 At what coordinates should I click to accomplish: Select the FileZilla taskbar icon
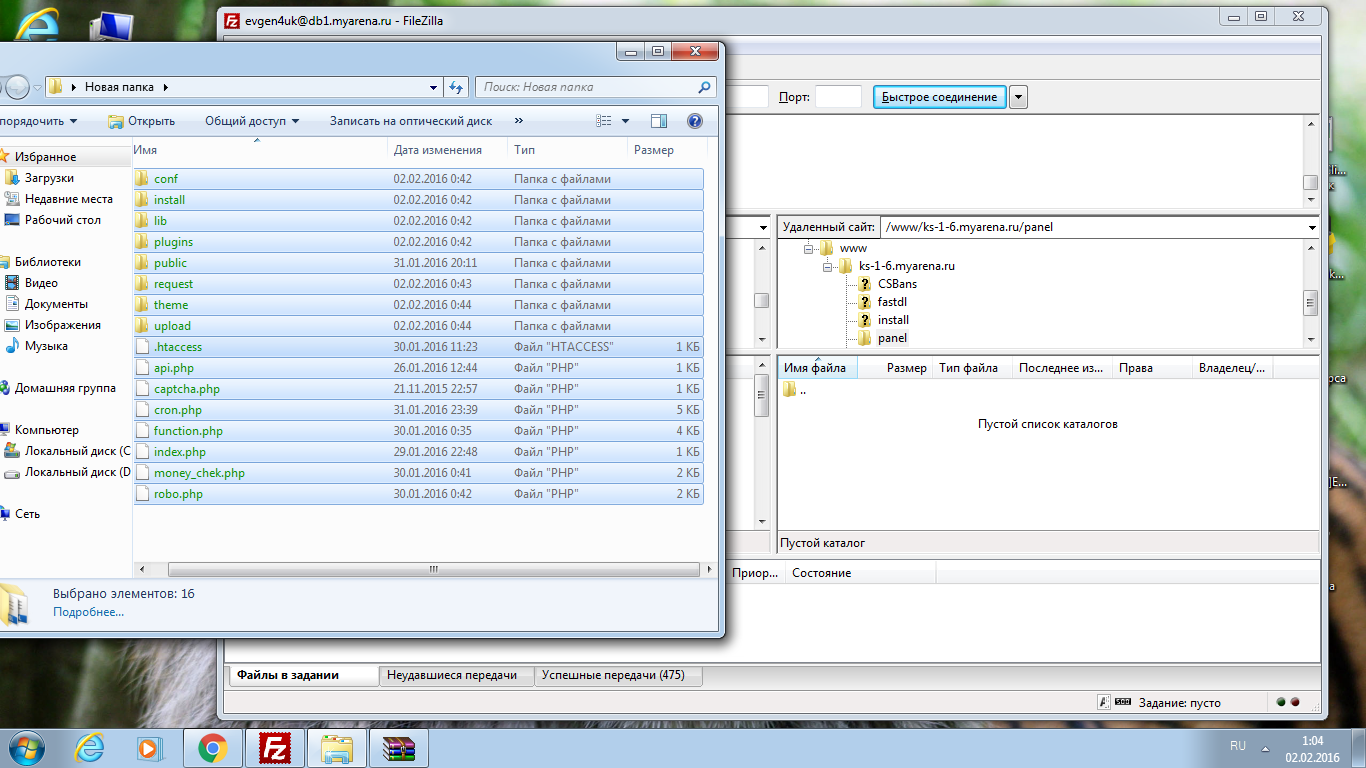(x=274, y=748)
